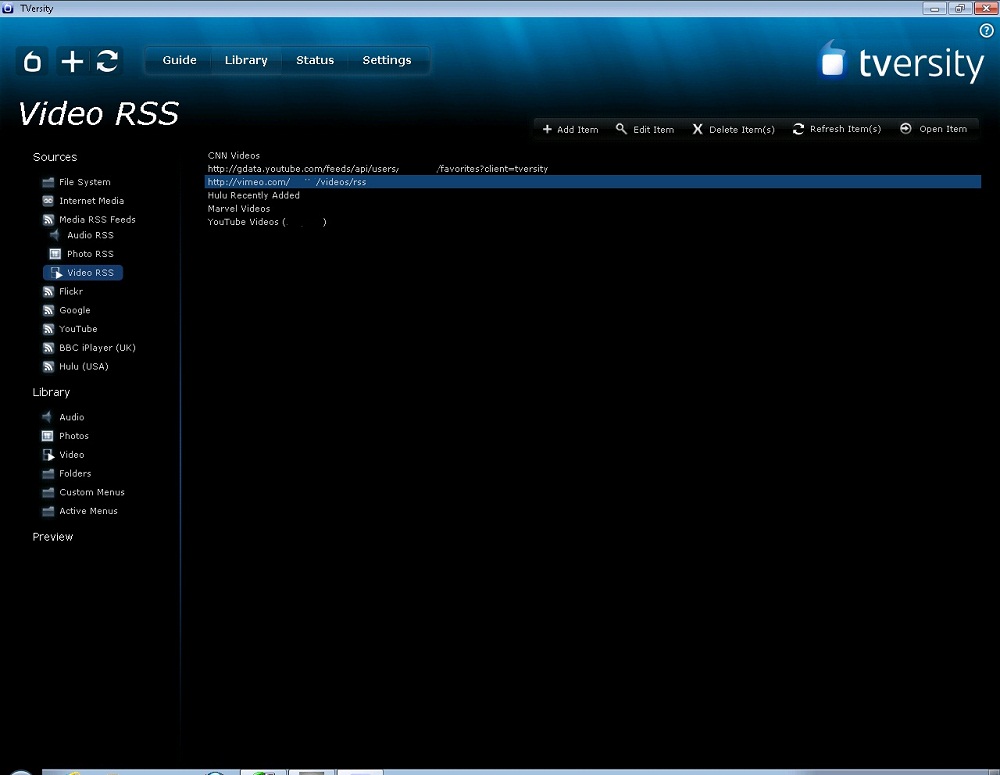
Task: Click the Add Item button
Action: (570, 129)
